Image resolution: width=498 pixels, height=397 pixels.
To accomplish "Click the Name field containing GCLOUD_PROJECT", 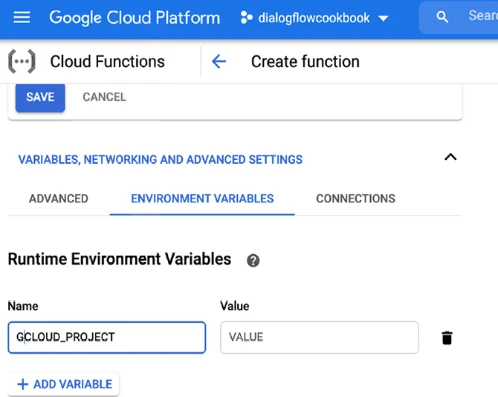I will (107, 337).
